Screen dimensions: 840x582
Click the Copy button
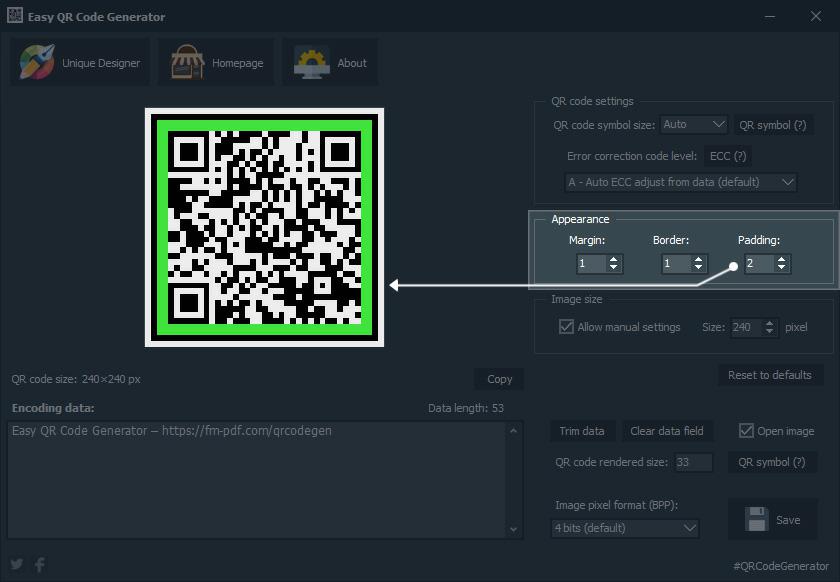[x=499, y=379]
